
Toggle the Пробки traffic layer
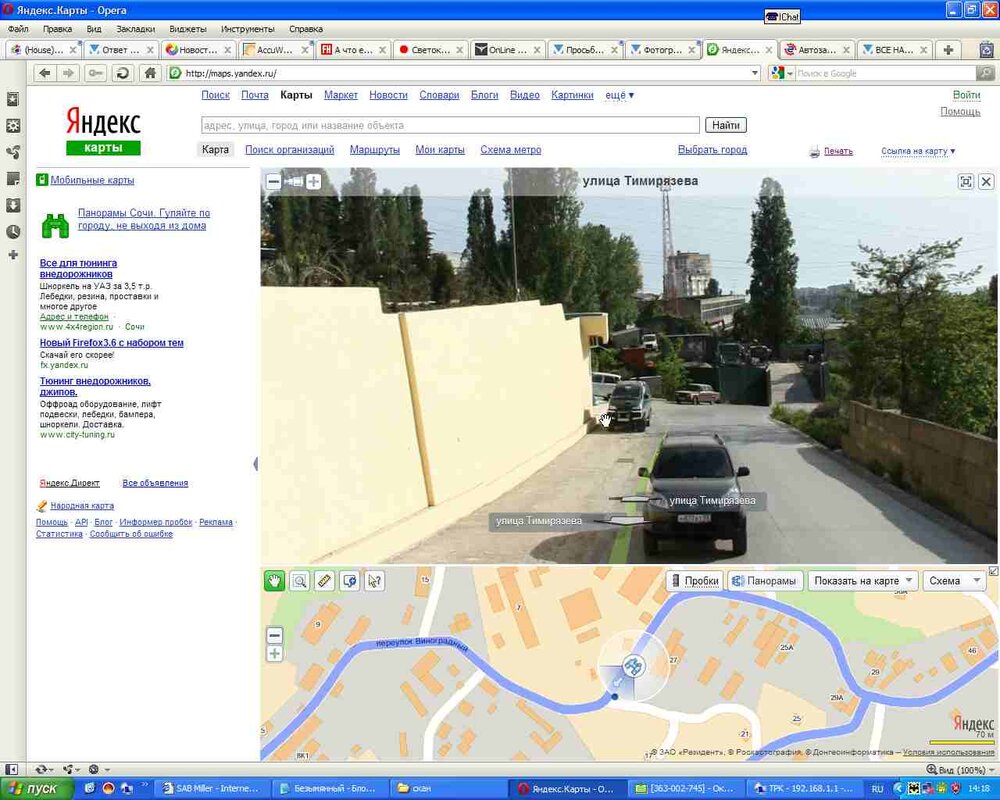(695, 581)
